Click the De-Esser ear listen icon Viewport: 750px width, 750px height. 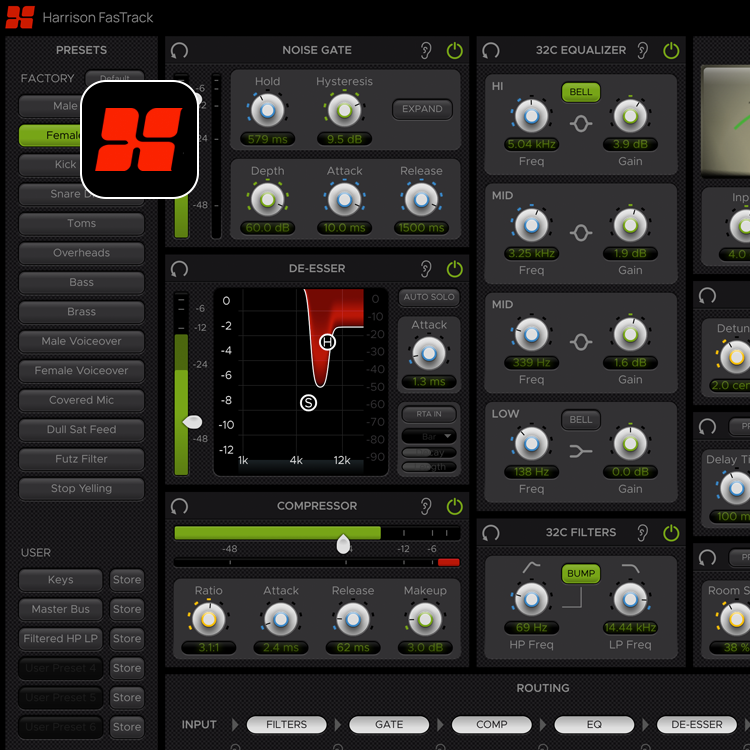427,269
